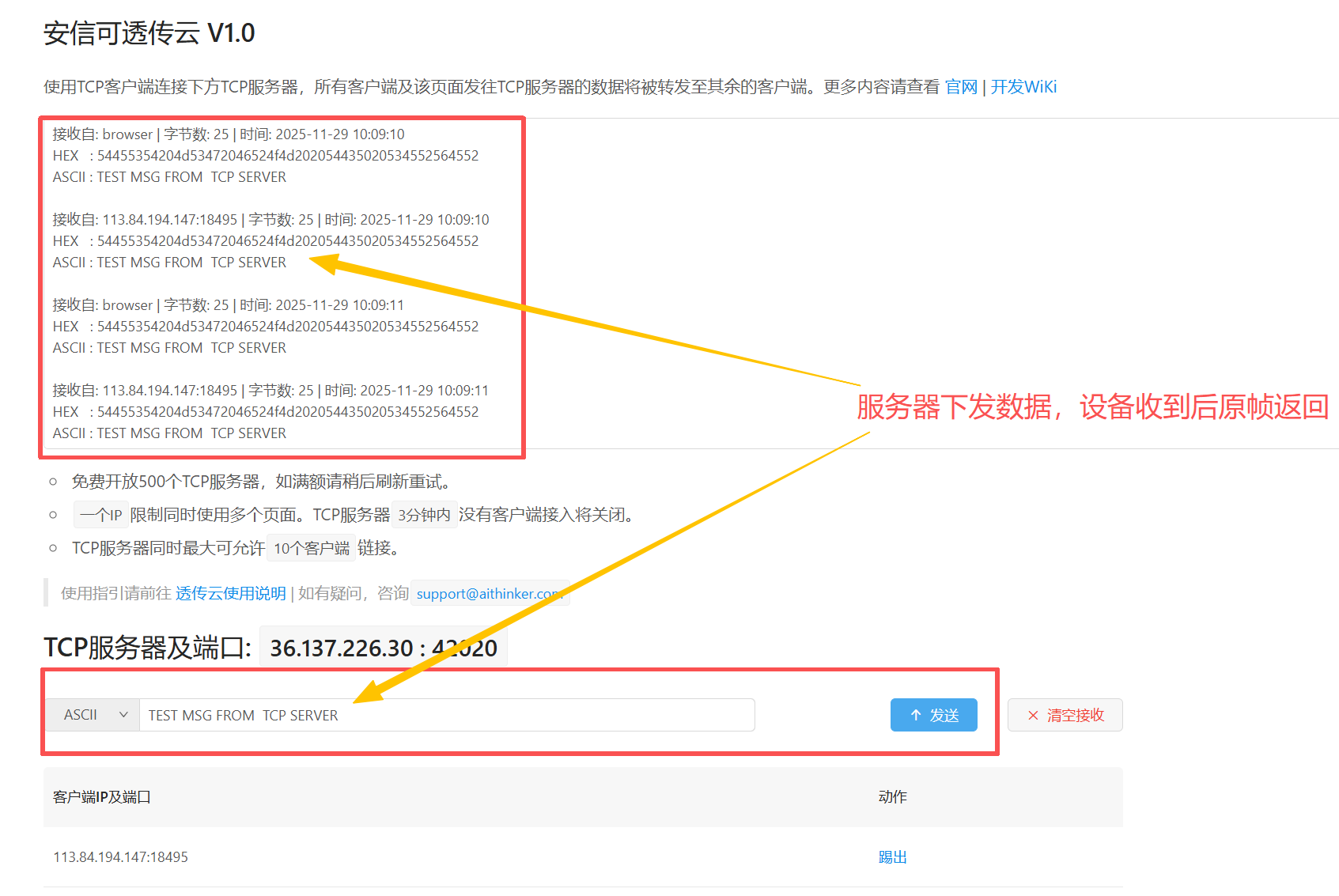Select client row 113.84.194.147:18495
Image resolution: width=1339 pixels, height=896 pixels.
click(583, 857)
